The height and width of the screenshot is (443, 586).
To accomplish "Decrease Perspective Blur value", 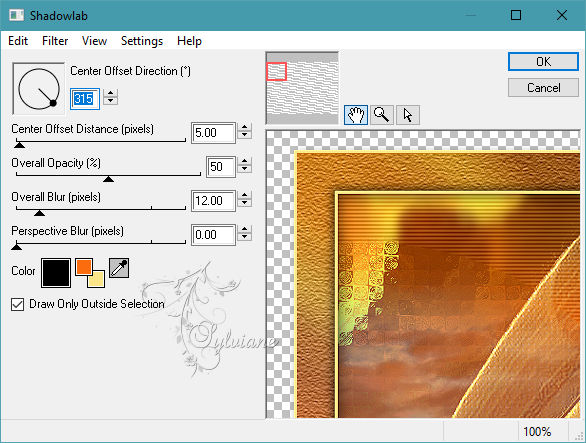I will click(244, 237).
